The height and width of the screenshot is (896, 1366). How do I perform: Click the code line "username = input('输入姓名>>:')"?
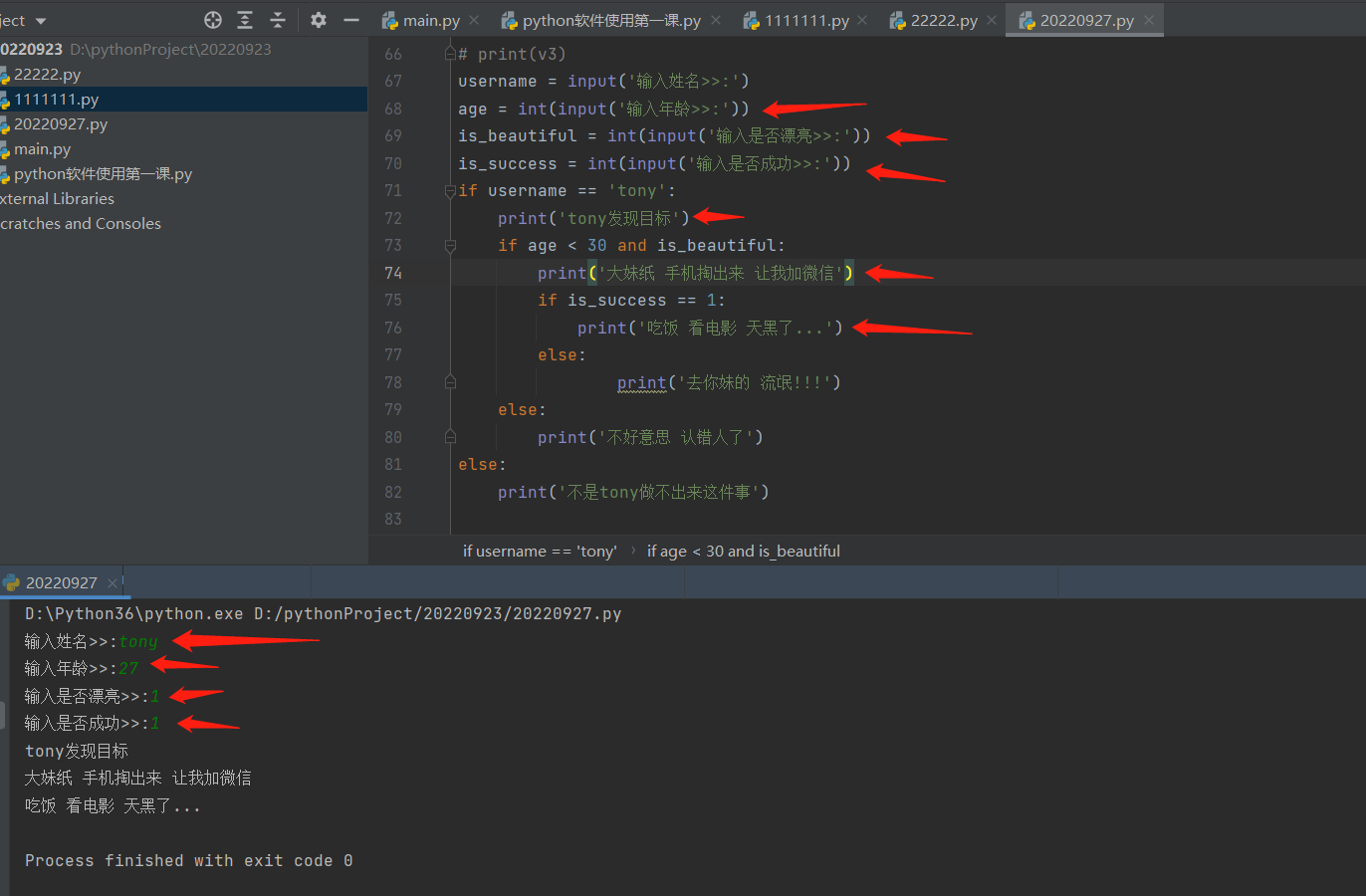(x=603, y=82)
